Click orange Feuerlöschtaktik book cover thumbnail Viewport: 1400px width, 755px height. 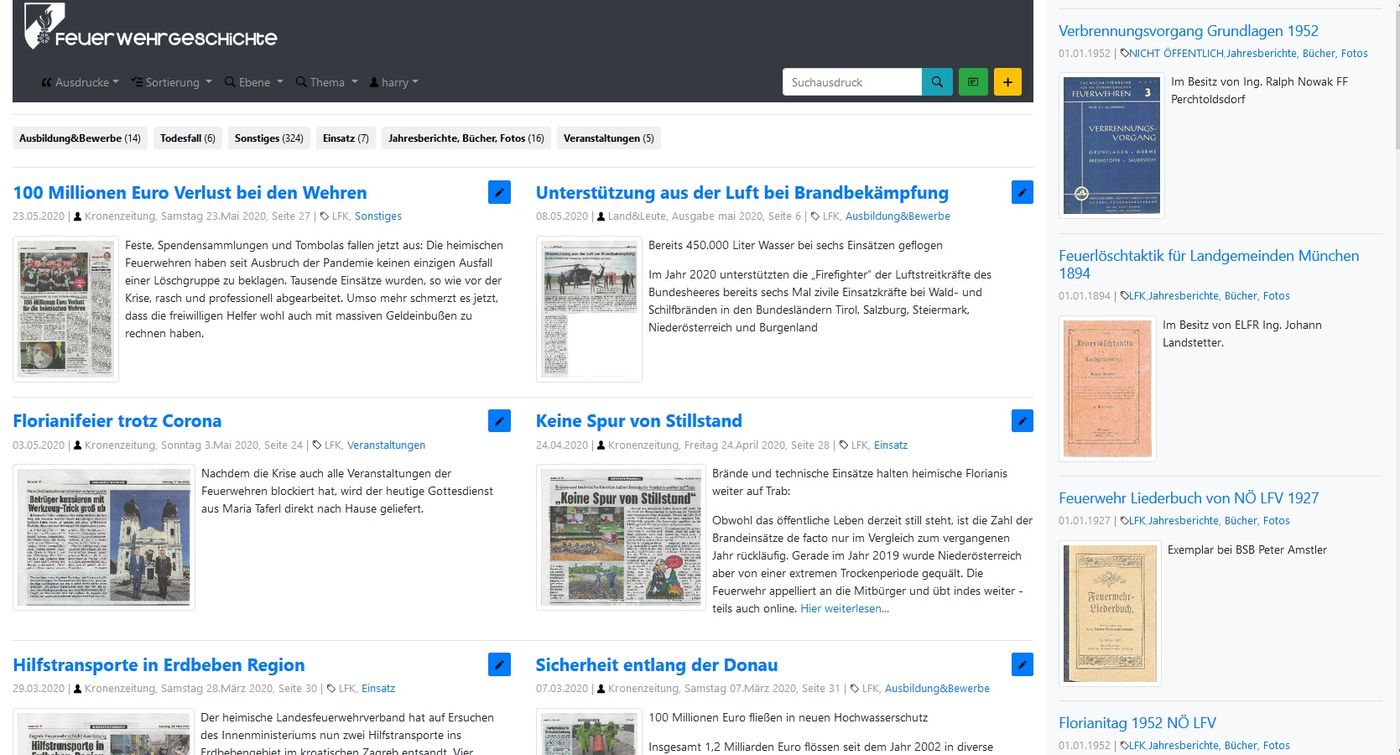point(1108,389)
